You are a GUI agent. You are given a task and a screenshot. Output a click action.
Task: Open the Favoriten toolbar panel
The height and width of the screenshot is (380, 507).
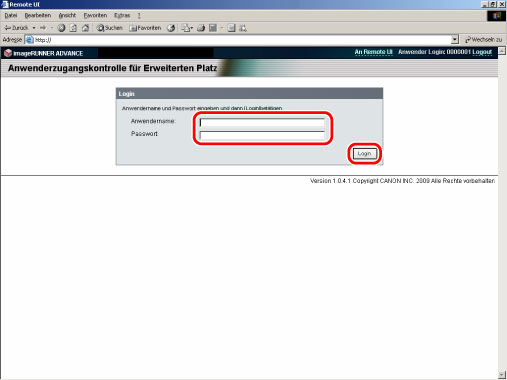click(x=145, y=28)
